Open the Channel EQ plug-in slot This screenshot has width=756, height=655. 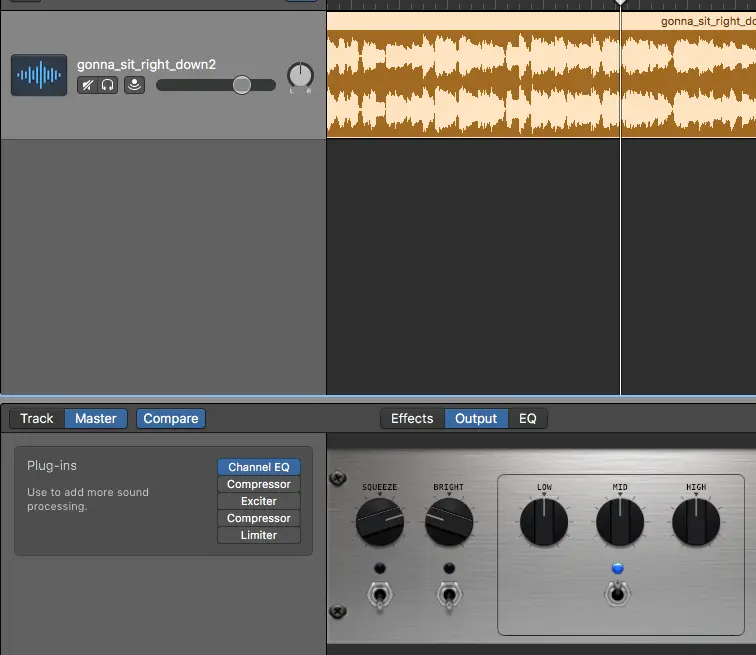click(x=259, y=467)
